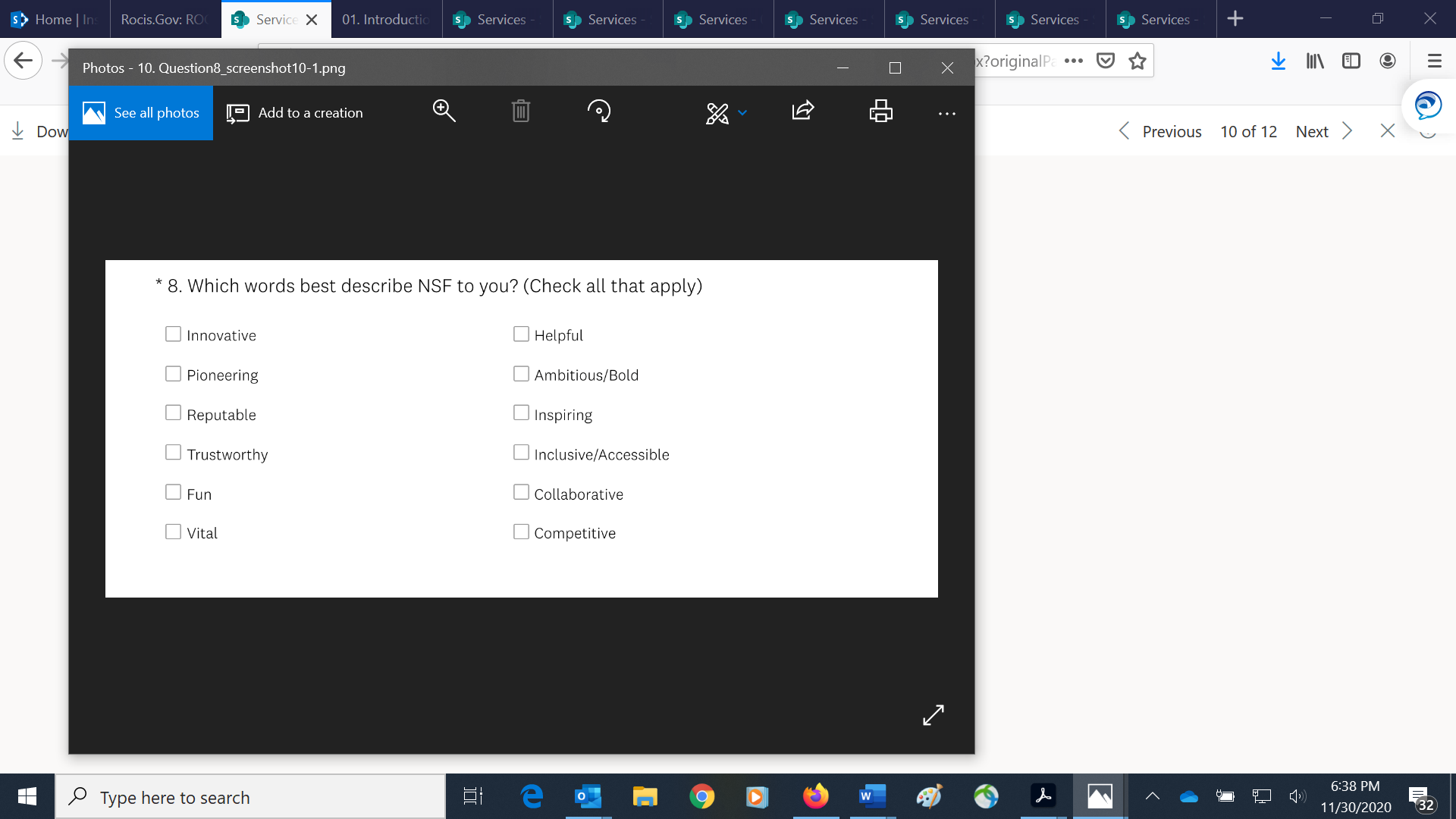Click the fullscreen diagonal arrows icon
Viewport: 1456px width, 819px height.
click(x=933, y=714)
